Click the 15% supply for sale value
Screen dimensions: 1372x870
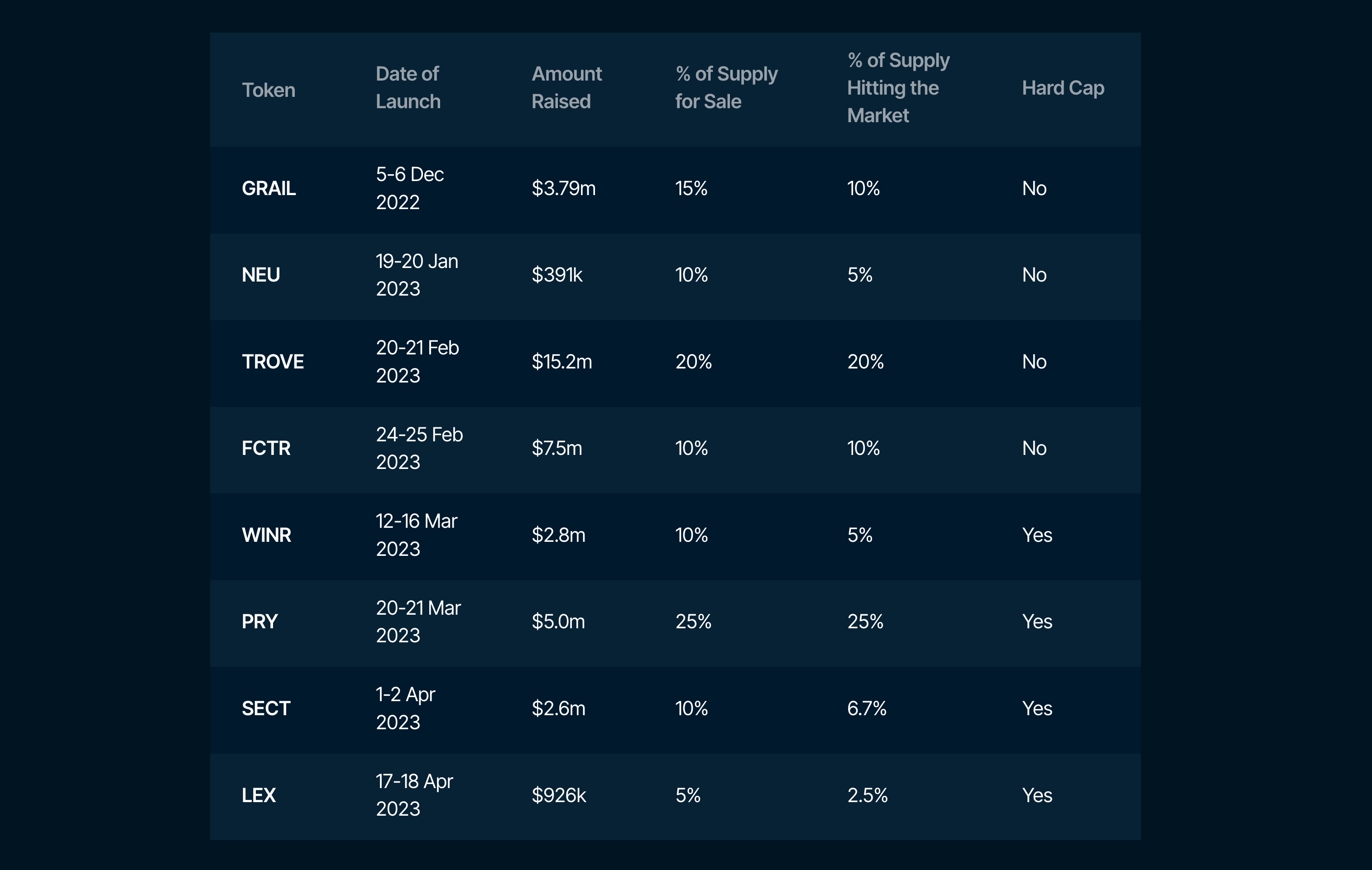pyautogui.click(x=691, y=189)
